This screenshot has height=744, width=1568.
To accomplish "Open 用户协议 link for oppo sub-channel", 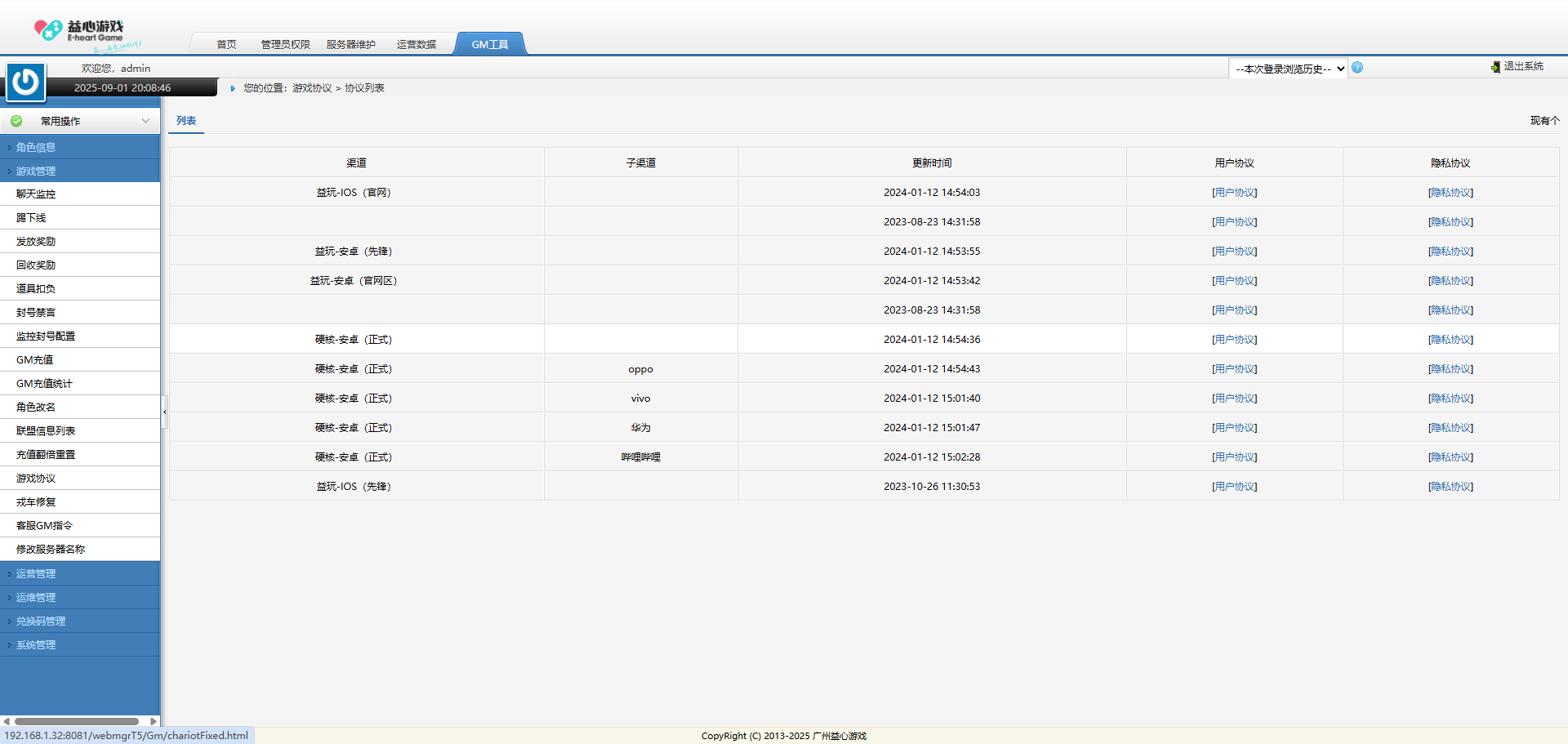I will tap(1234, 369).
